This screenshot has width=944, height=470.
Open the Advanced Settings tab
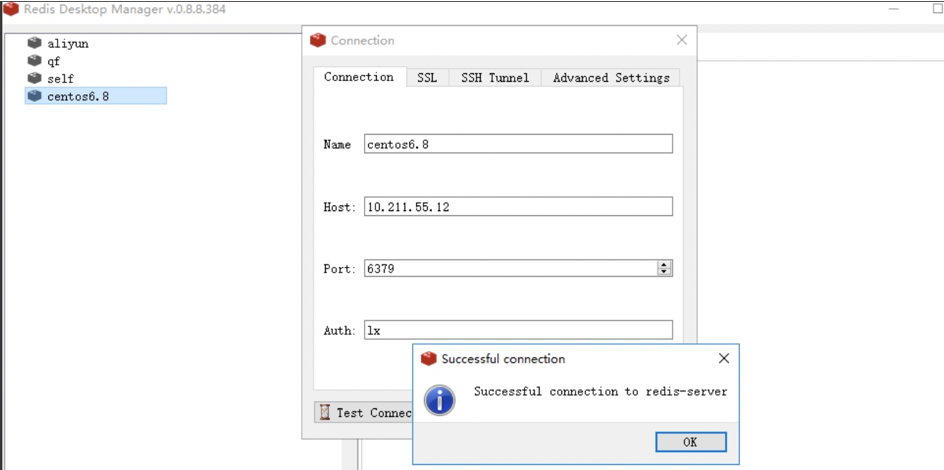click(611, 78)
